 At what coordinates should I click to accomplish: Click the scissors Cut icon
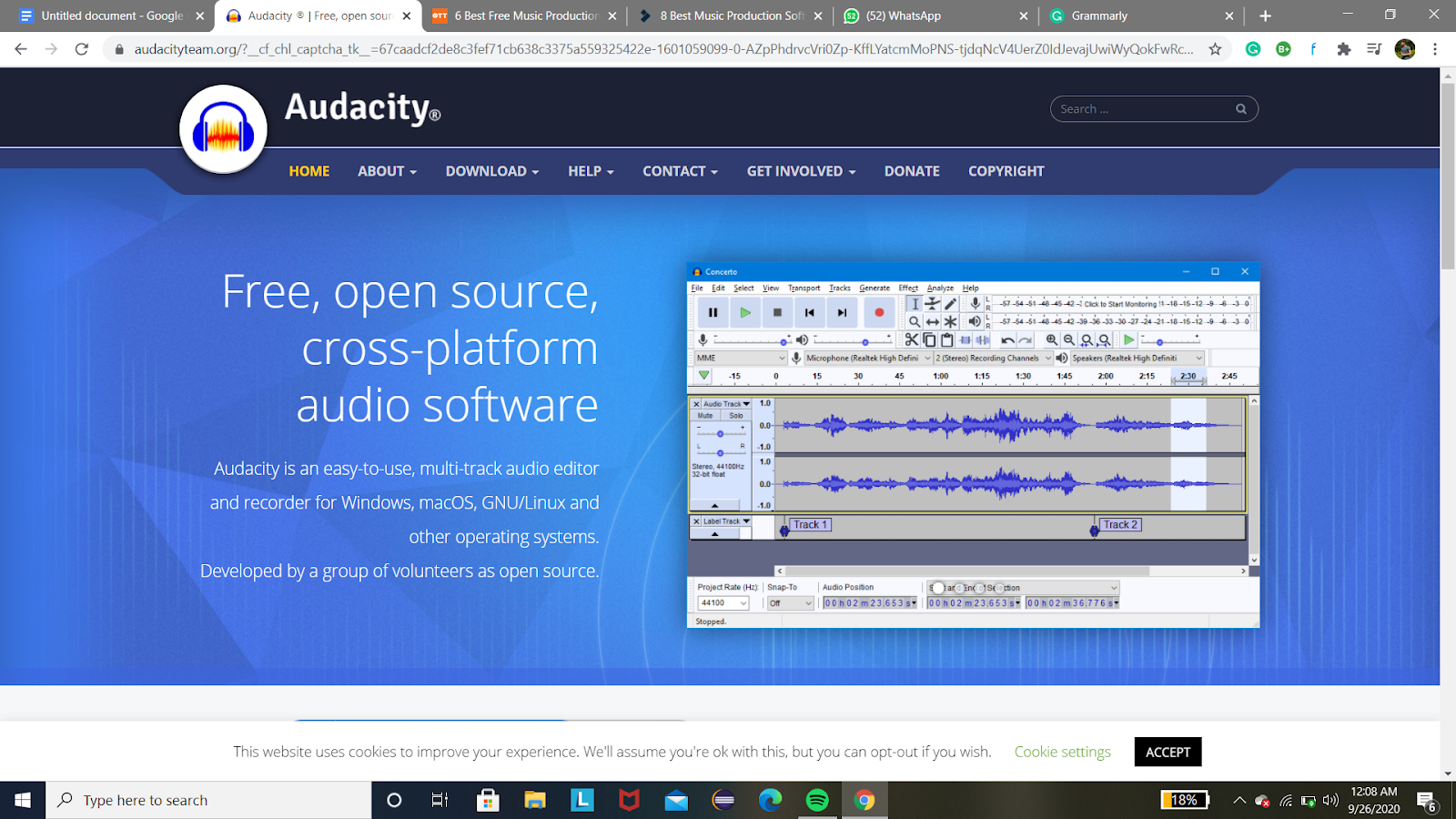912,339
